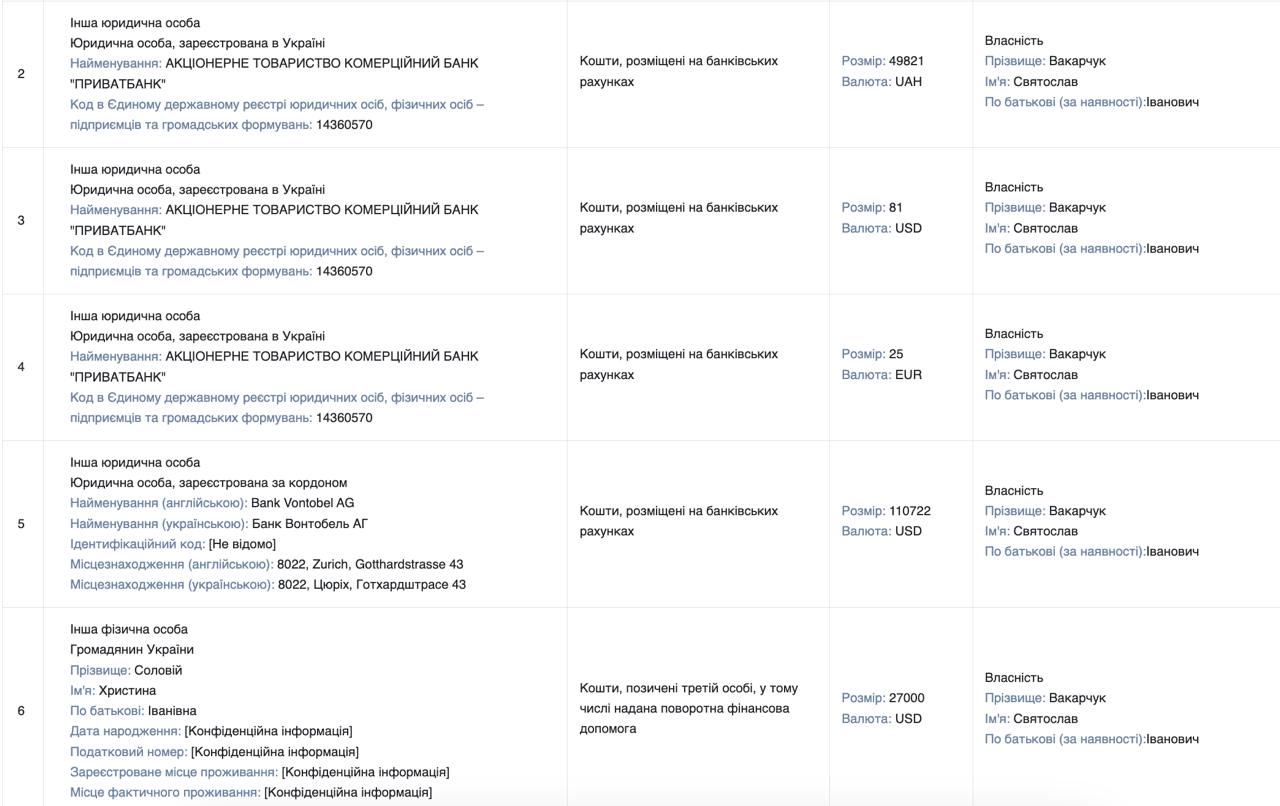Click the amount 27000 in row 6
1280x806 pixels.
906,698
